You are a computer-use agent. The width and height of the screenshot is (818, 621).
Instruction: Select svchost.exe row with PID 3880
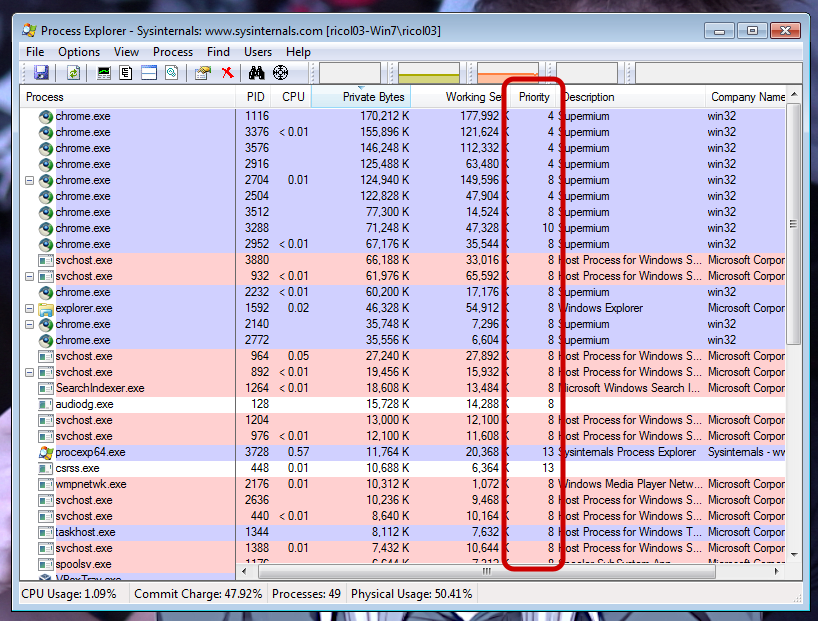pyautogui.click(x=403, y=260)
